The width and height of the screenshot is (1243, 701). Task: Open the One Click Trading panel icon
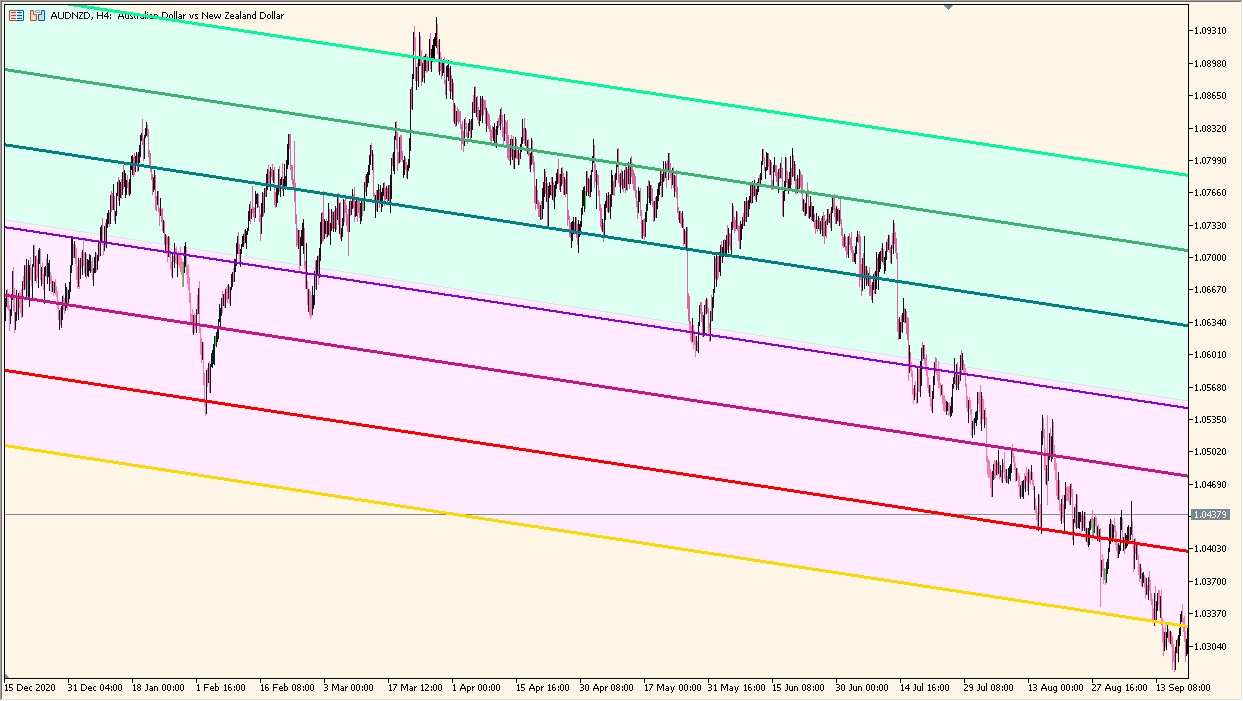coord(37,16)
